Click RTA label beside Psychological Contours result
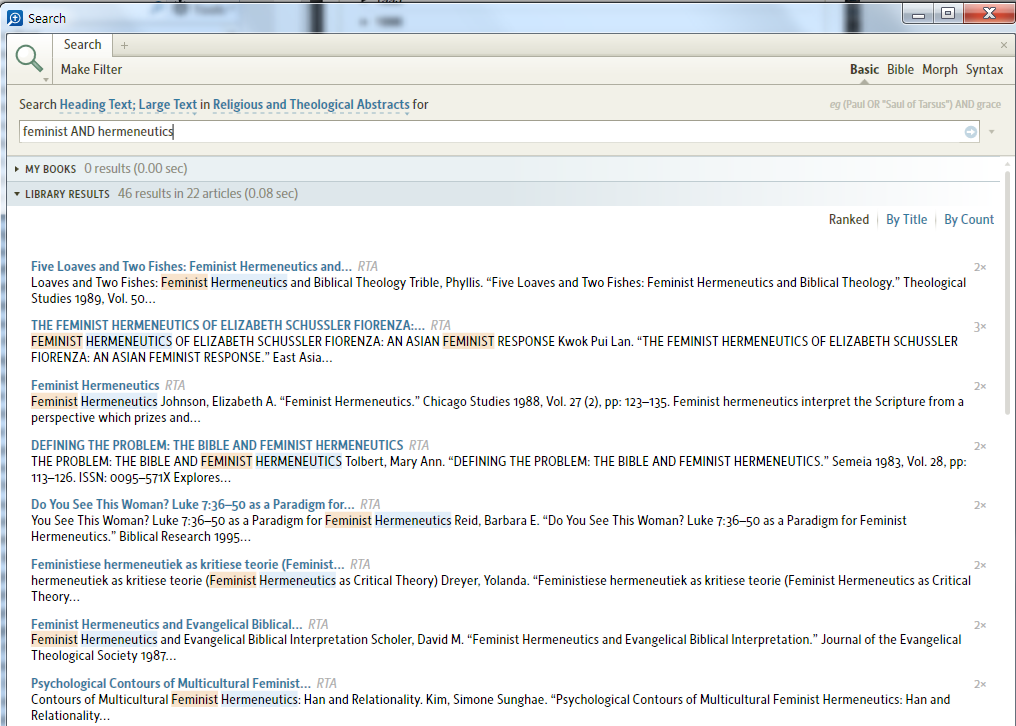 (327, 683)
